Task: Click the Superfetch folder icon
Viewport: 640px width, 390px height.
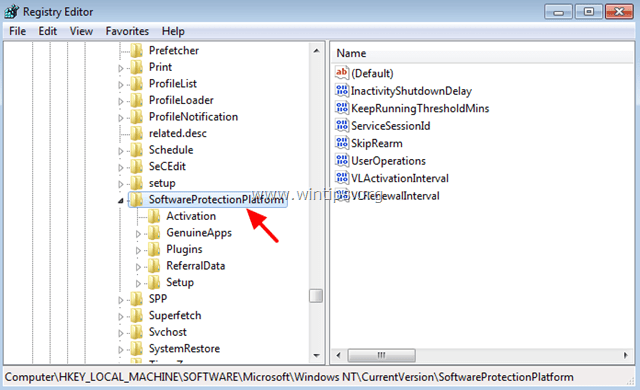Action: click(137, 316)
